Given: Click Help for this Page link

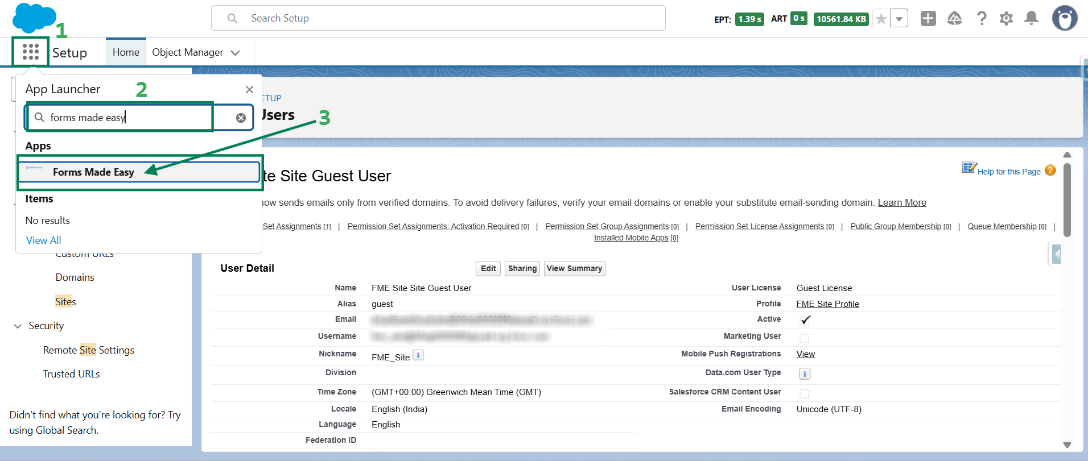Looking at the screenshot, I should (1009, 171).
